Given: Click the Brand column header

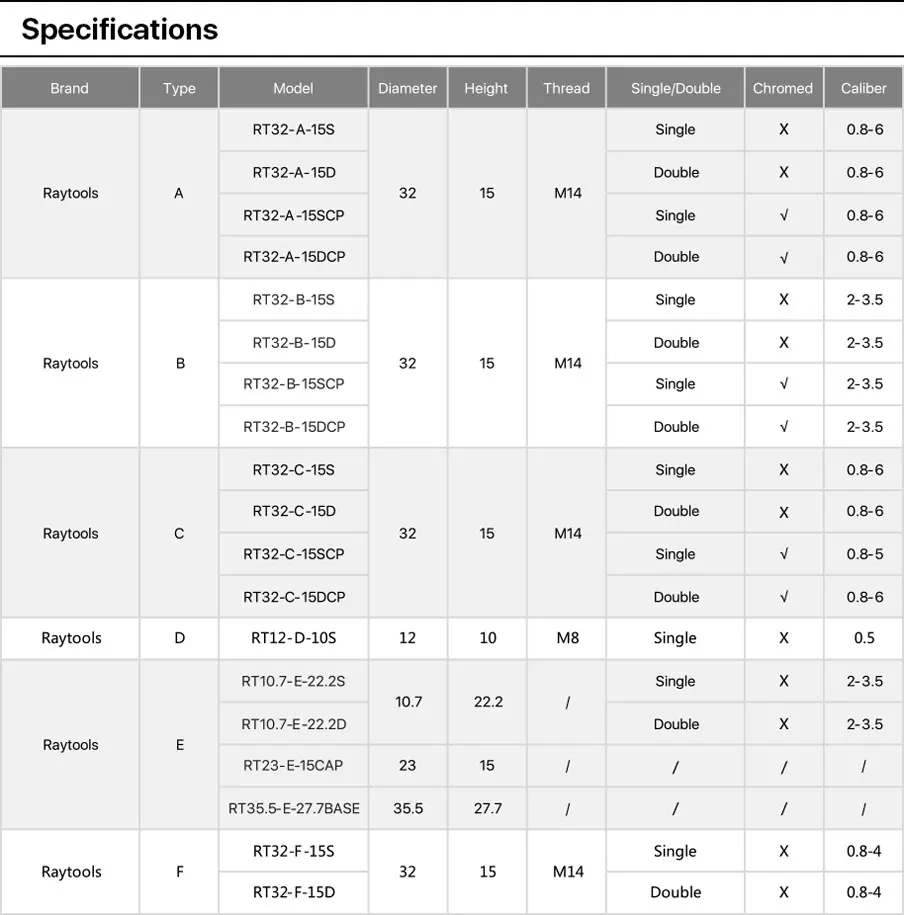Looking at the screenshot, I should (70, 88).
